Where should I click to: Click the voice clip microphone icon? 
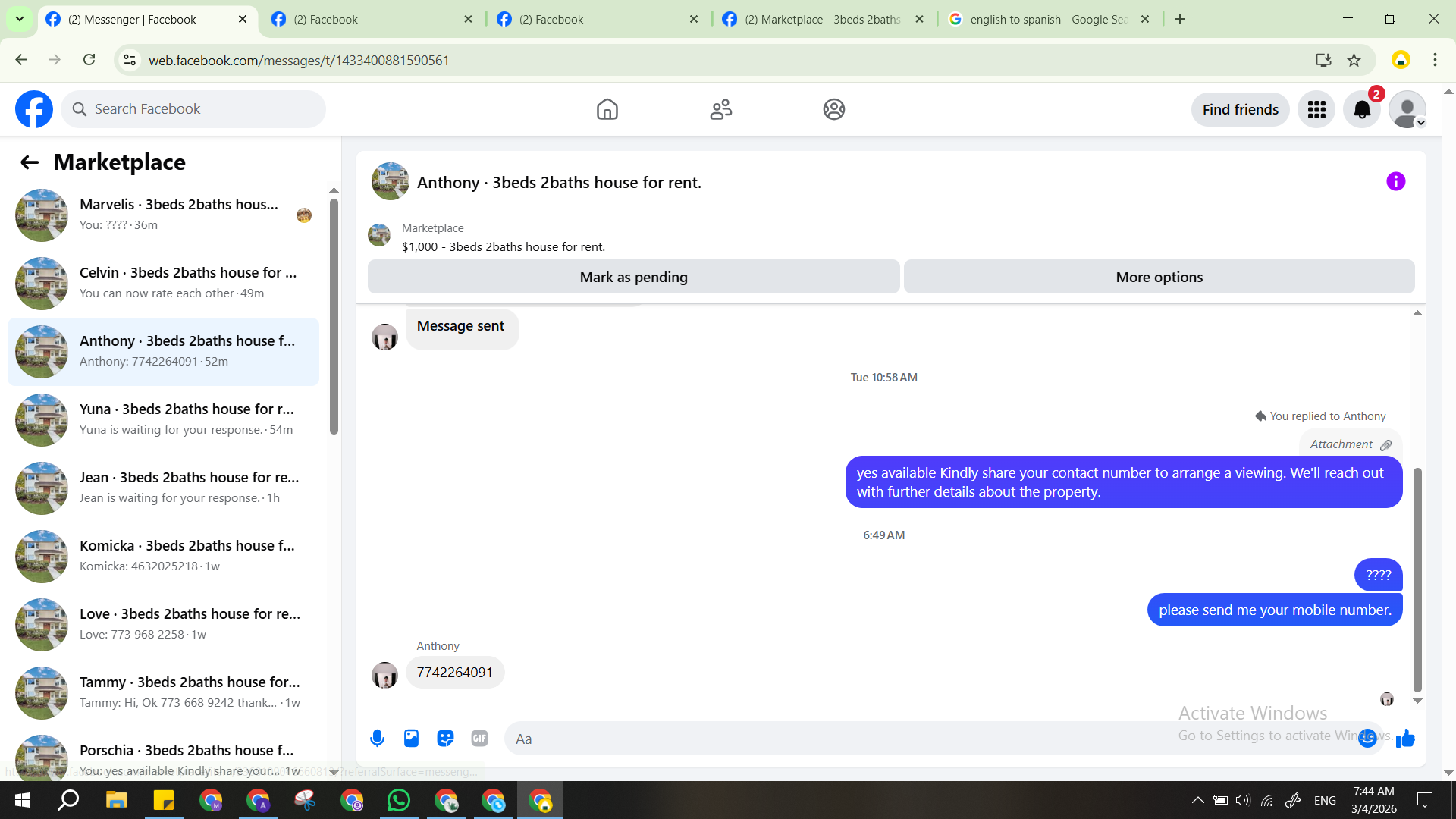tap(377, 738)
